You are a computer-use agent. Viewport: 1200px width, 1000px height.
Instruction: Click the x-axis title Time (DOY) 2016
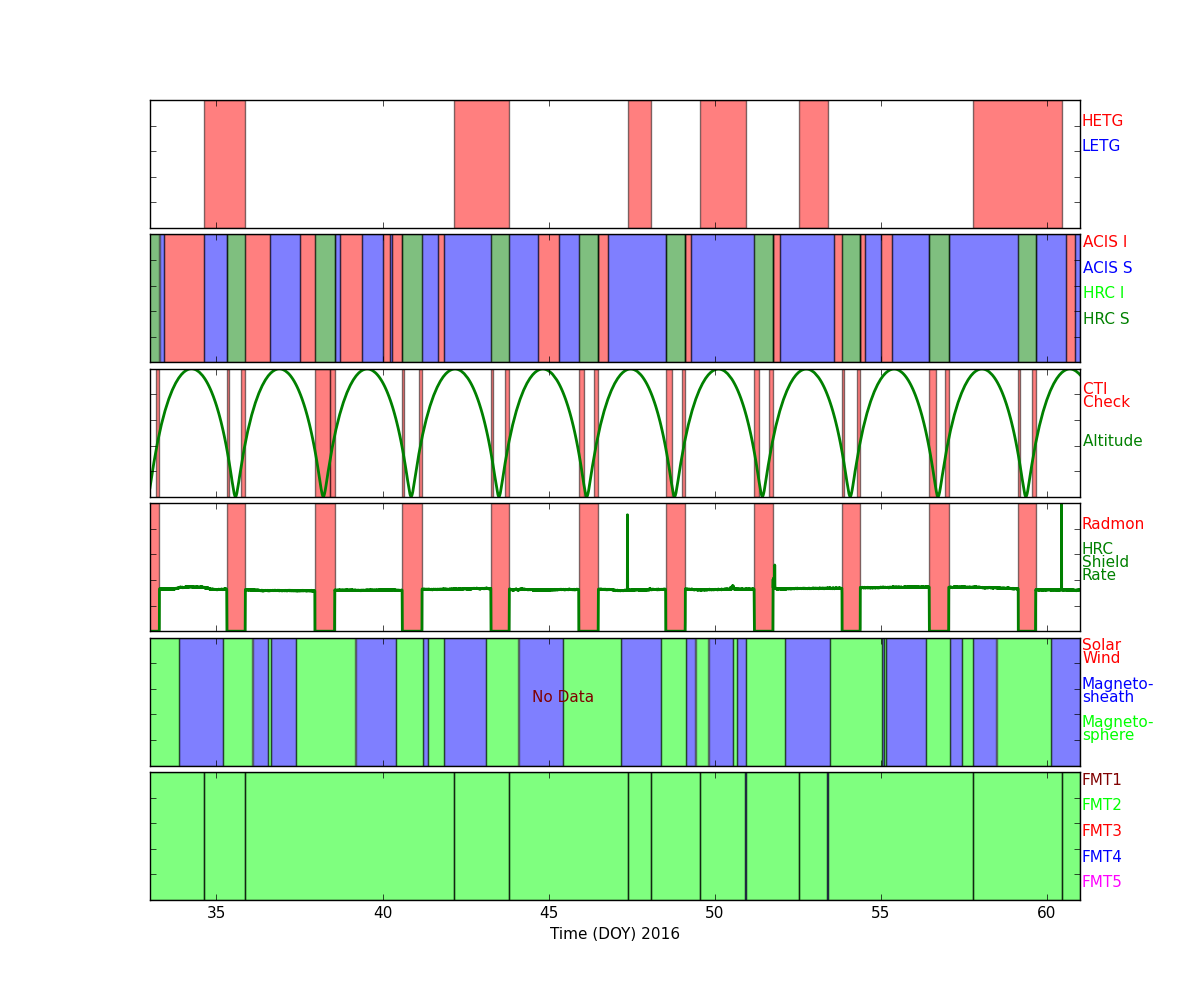tap(615, 934)
